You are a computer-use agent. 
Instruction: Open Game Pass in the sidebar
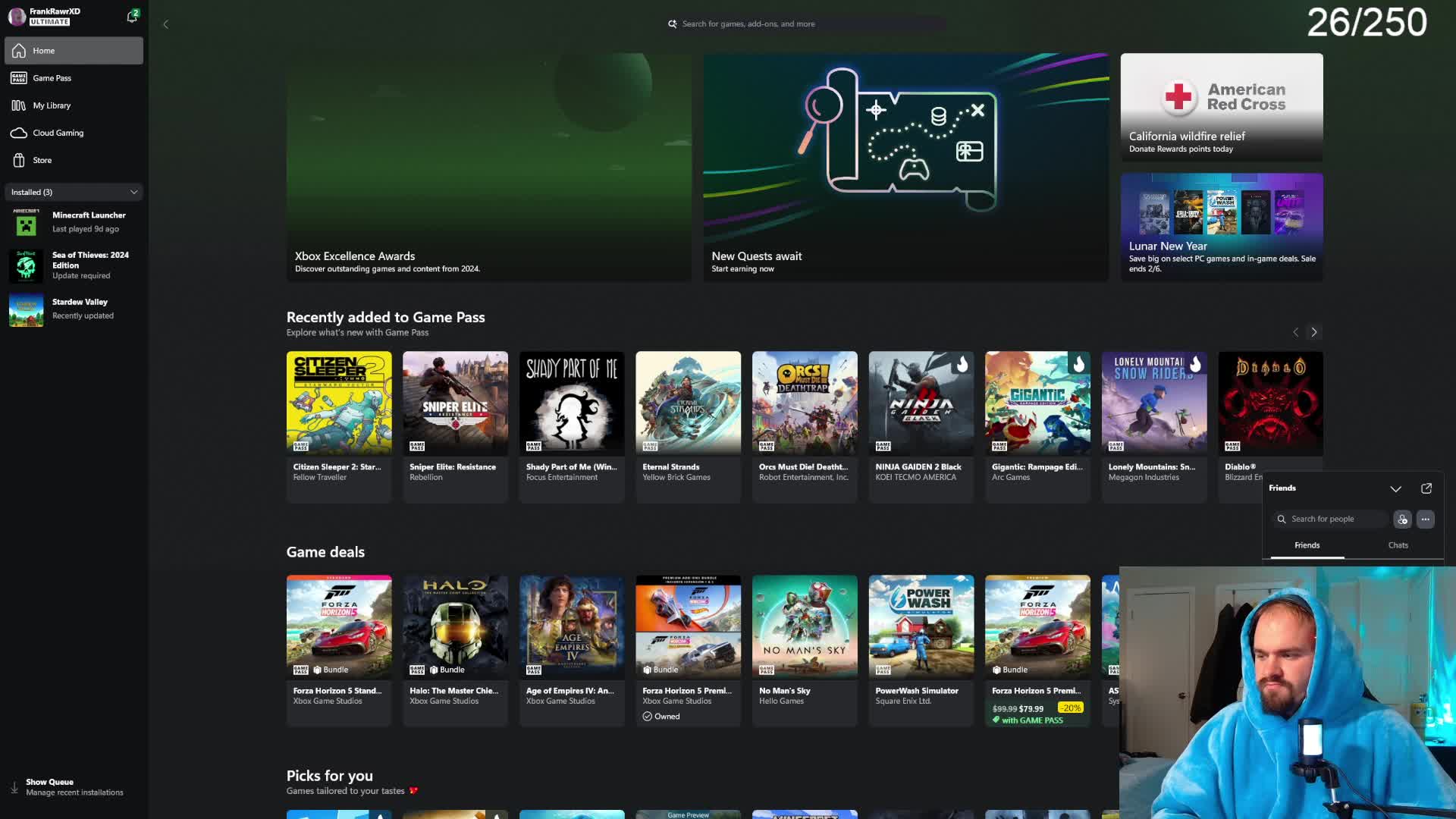pyautogui.click(x=74, y=78)
